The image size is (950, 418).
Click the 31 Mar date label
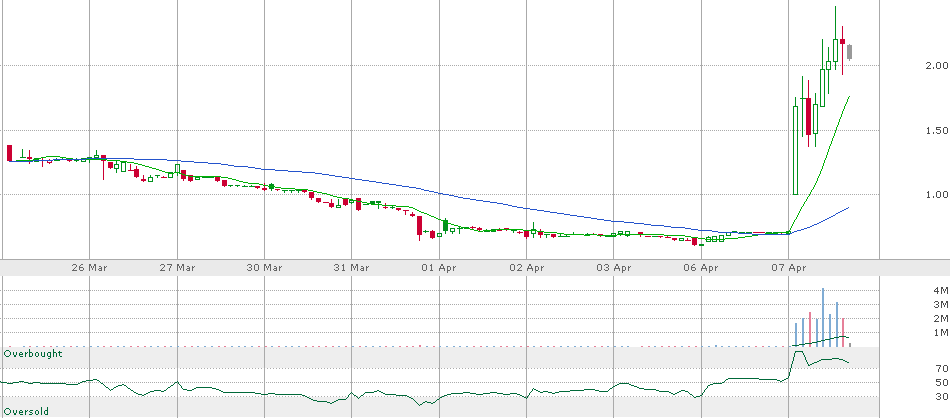click(x=352, y=268)
